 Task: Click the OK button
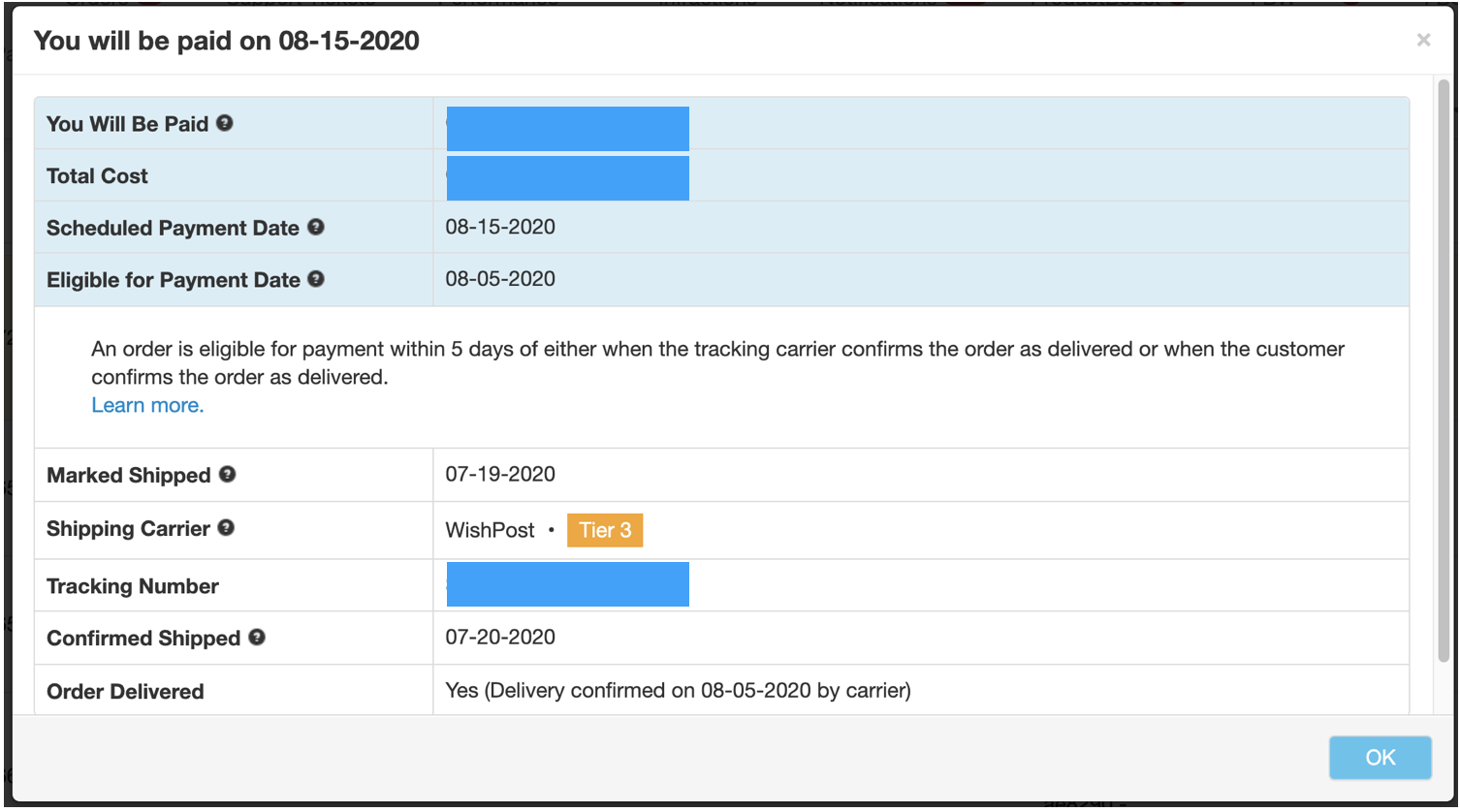[x=1381, y=758]
